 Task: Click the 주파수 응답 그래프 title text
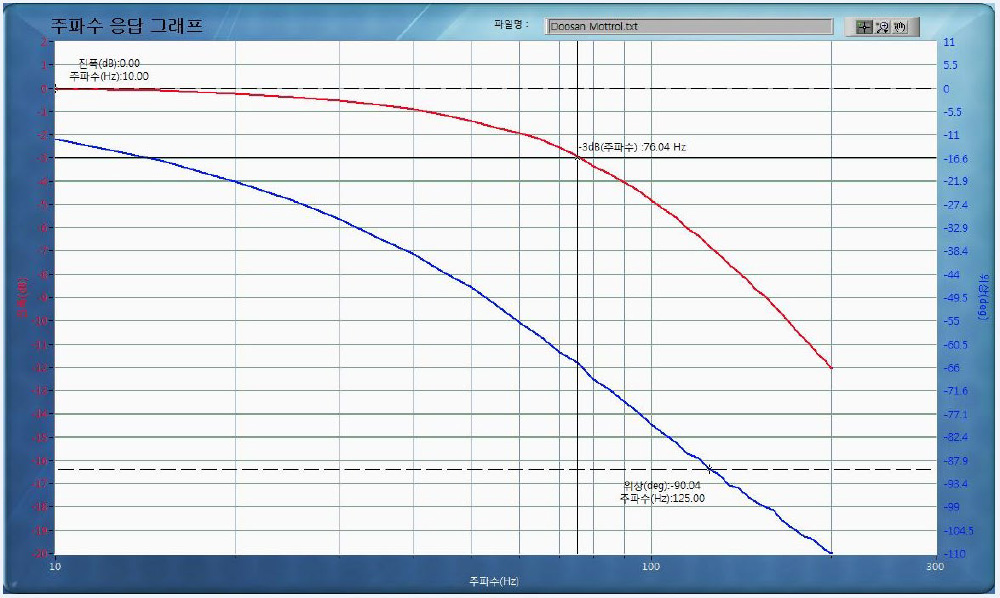click(127, 26)
